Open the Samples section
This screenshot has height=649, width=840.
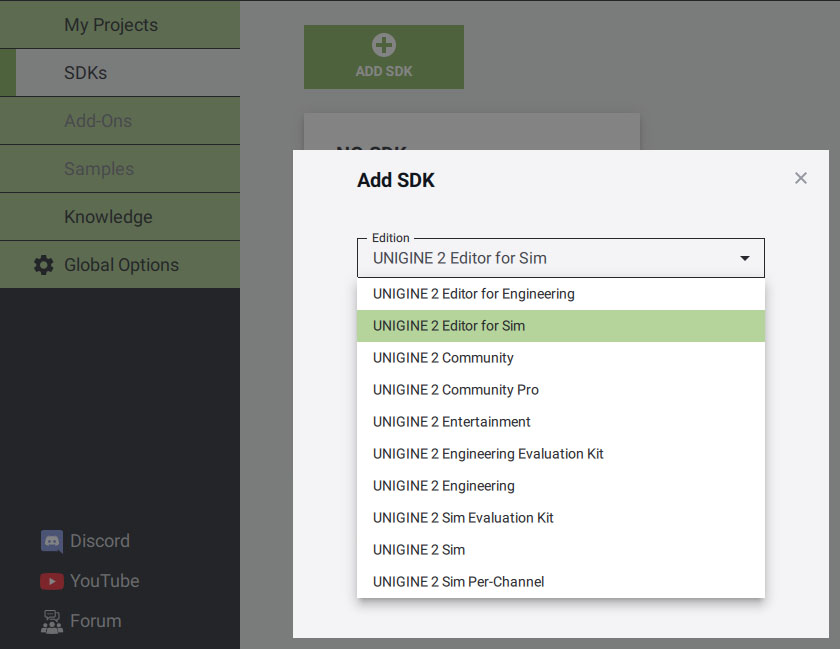[120, 169]
